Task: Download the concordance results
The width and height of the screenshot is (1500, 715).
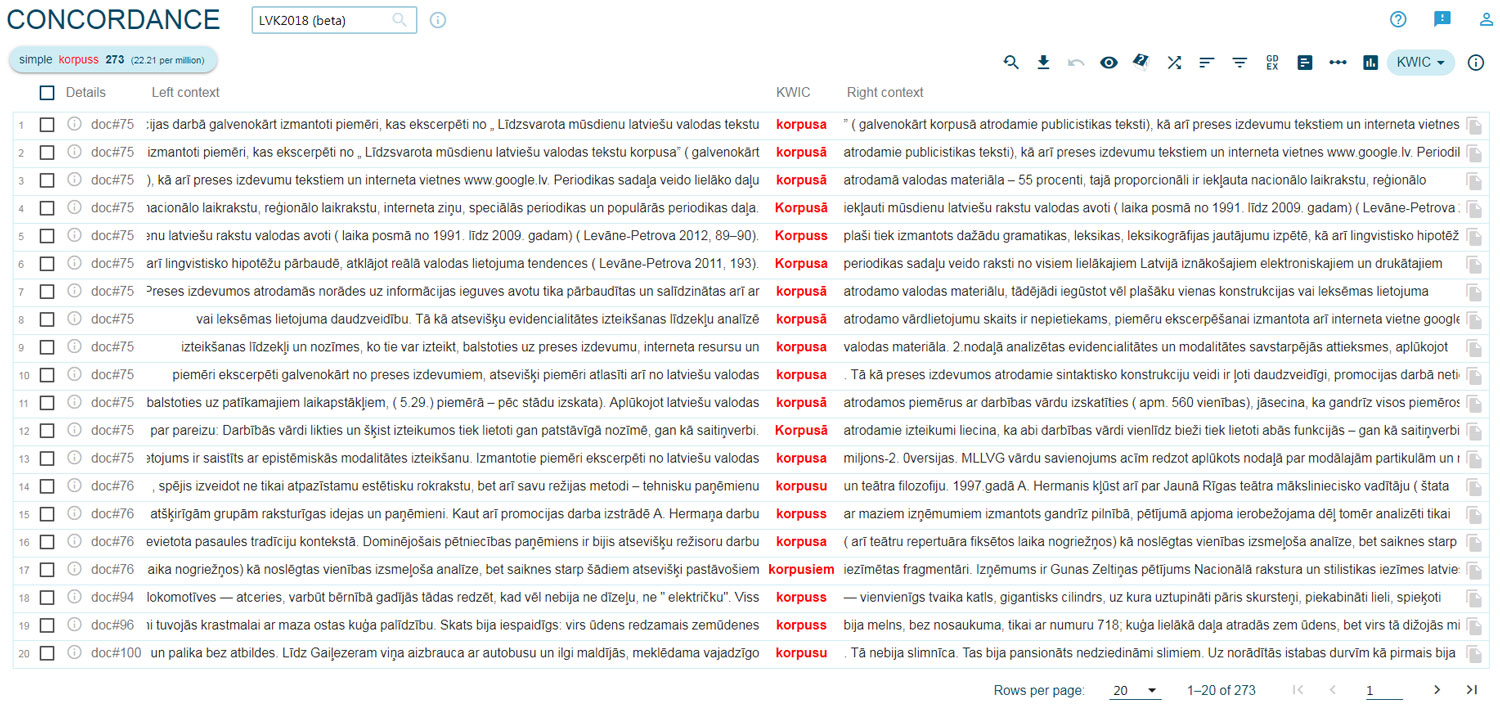Action: pos(1043,62)
